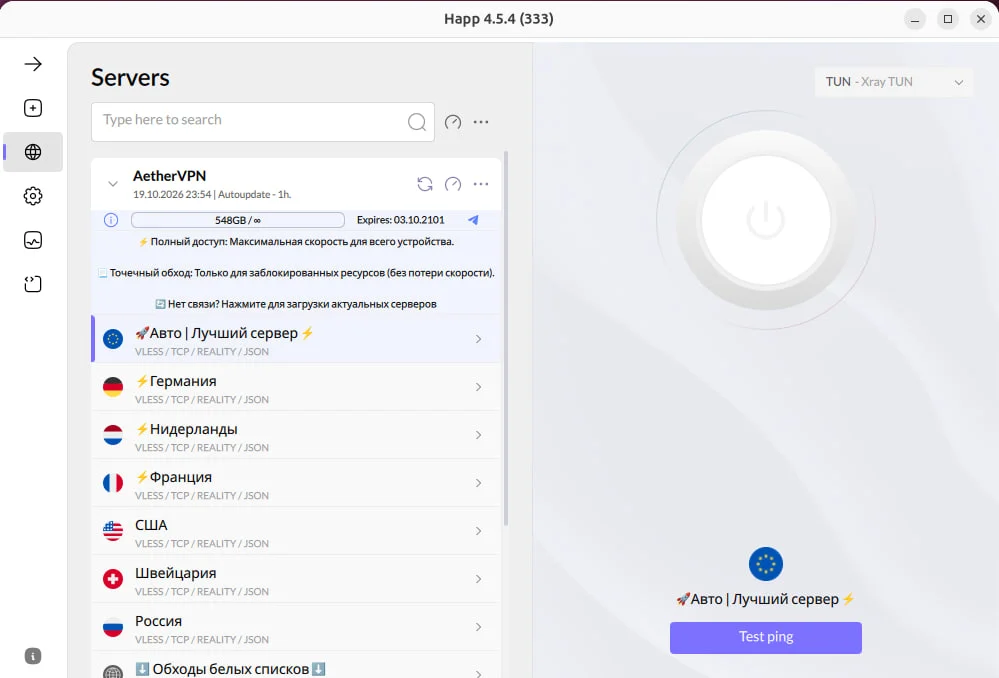Image resolution: width=999 pixels, height=678 pixels.
Task: Select the Россия server
Action: click(x=296, y=627)
